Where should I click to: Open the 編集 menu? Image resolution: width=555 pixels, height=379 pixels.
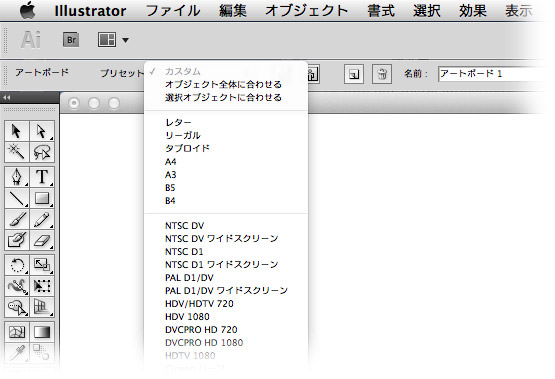pos(233,11)
